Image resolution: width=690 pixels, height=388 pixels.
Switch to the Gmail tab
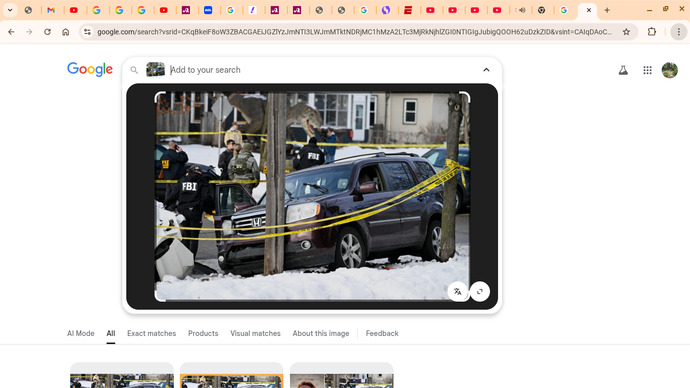51,10
